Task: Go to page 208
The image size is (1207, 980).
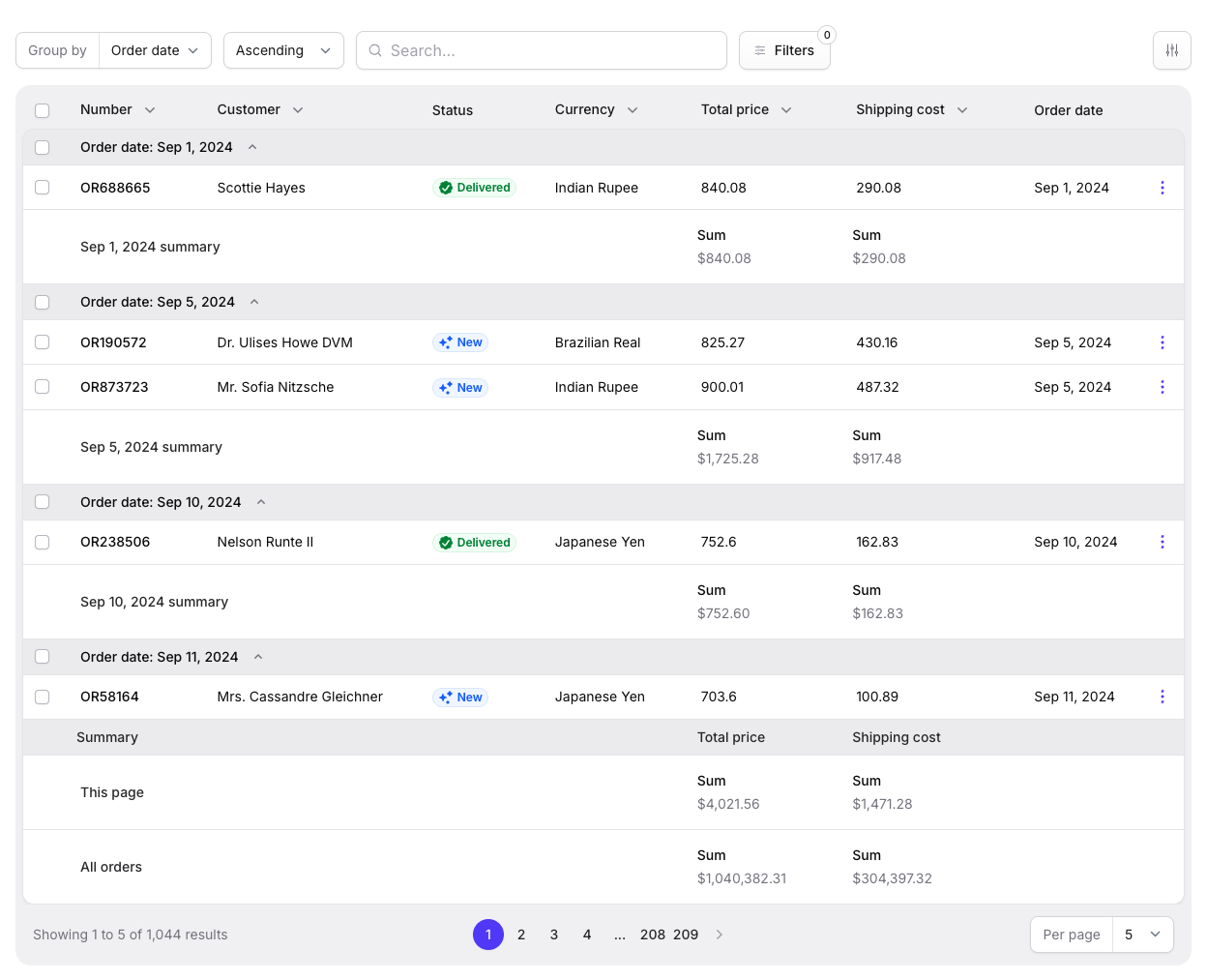Action: coord(653,935)
